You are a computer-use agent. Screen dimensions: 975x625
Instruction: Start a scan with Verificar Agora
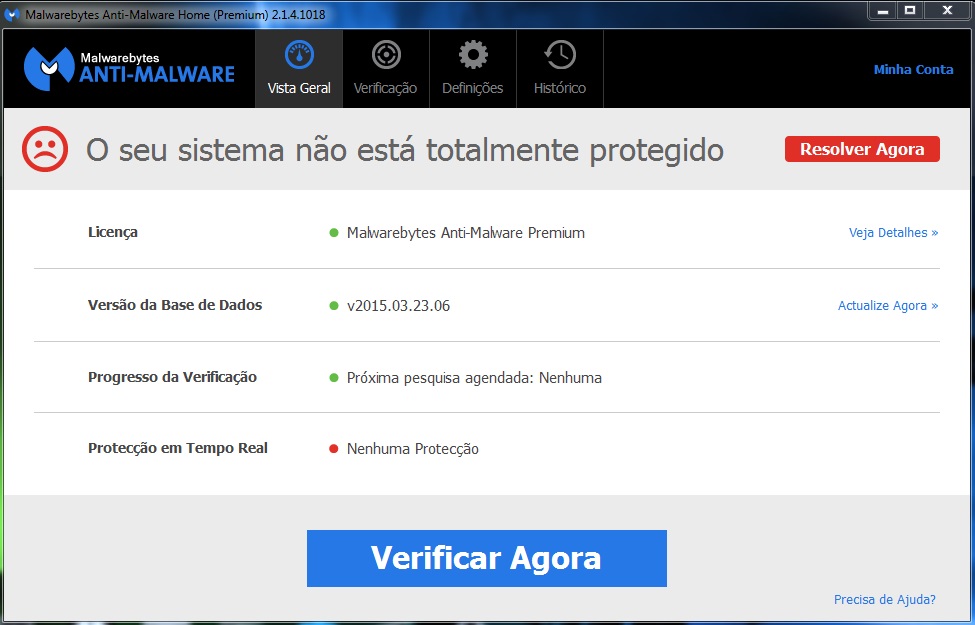[x=487, y=558]
